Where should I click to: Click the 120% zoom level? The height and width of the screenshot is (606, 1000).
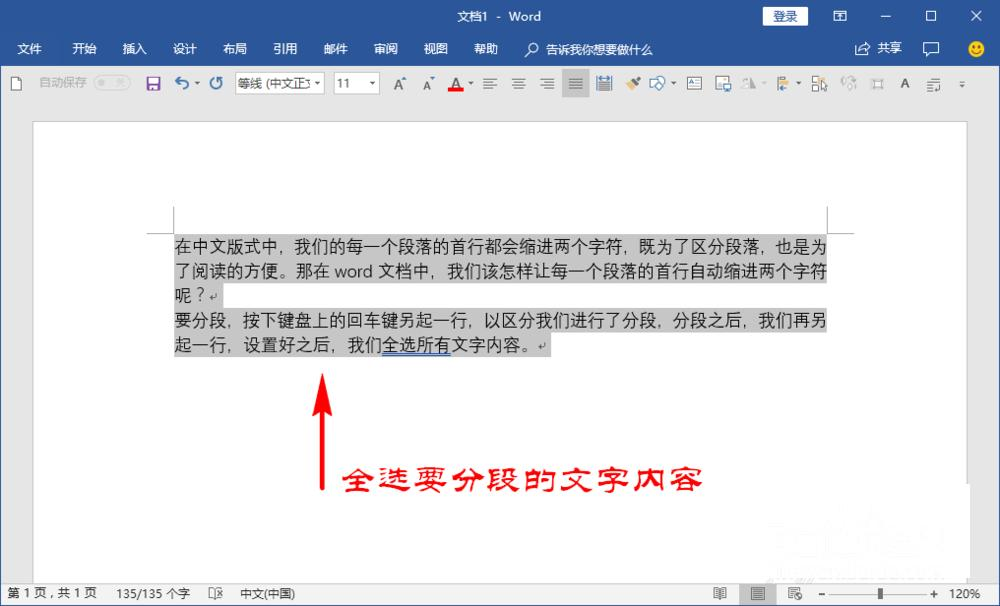[964, 594]
